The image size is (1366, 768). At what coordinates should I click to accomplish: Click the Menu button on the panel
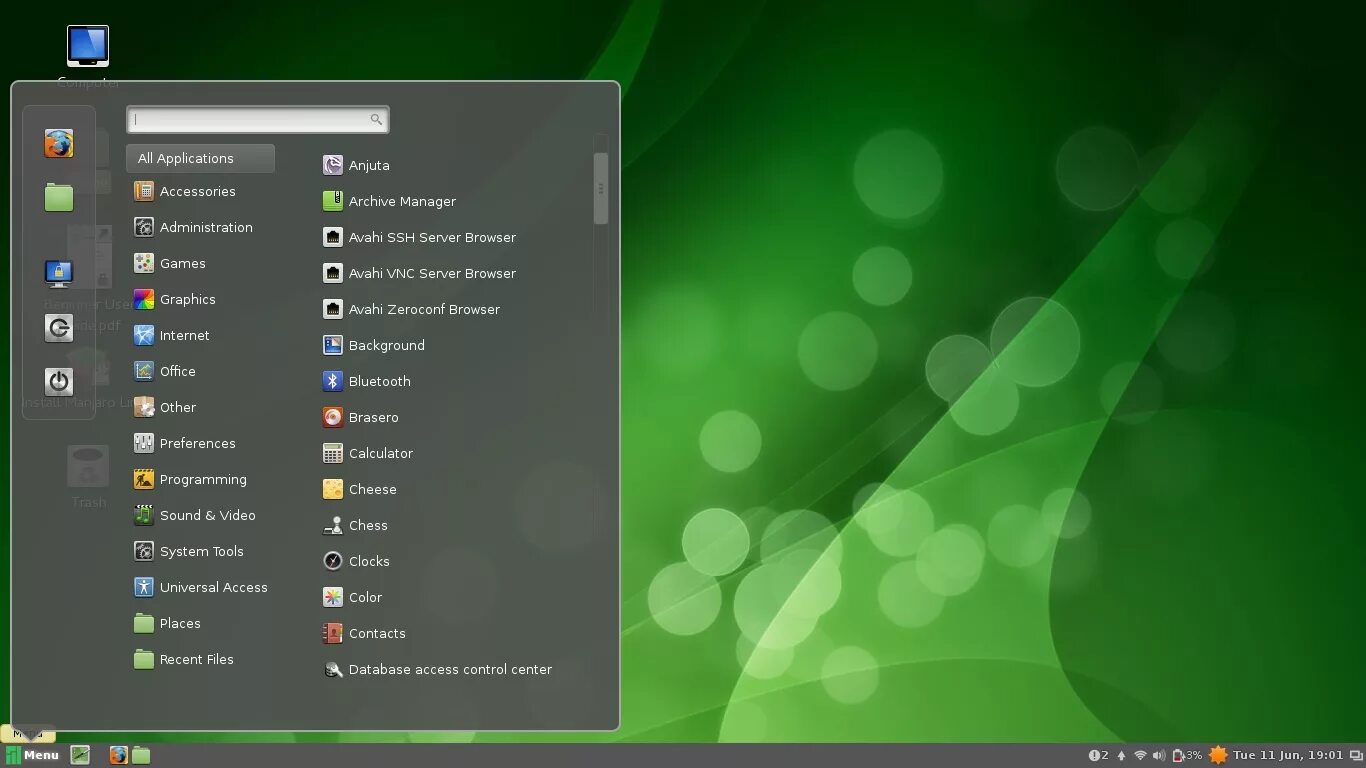coord(32,755)
